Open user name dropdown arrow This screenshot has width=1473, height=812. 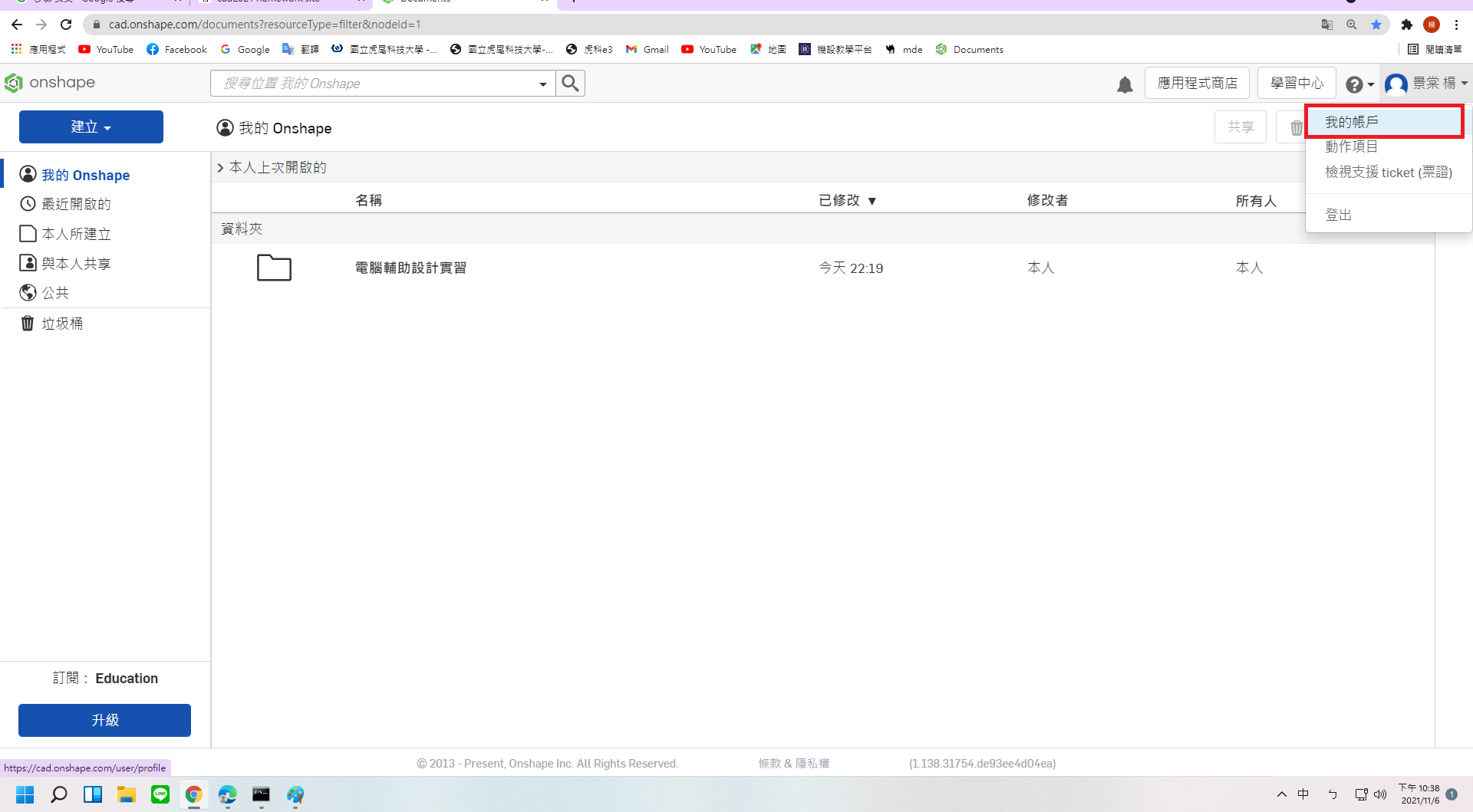tap(1465, 83)
